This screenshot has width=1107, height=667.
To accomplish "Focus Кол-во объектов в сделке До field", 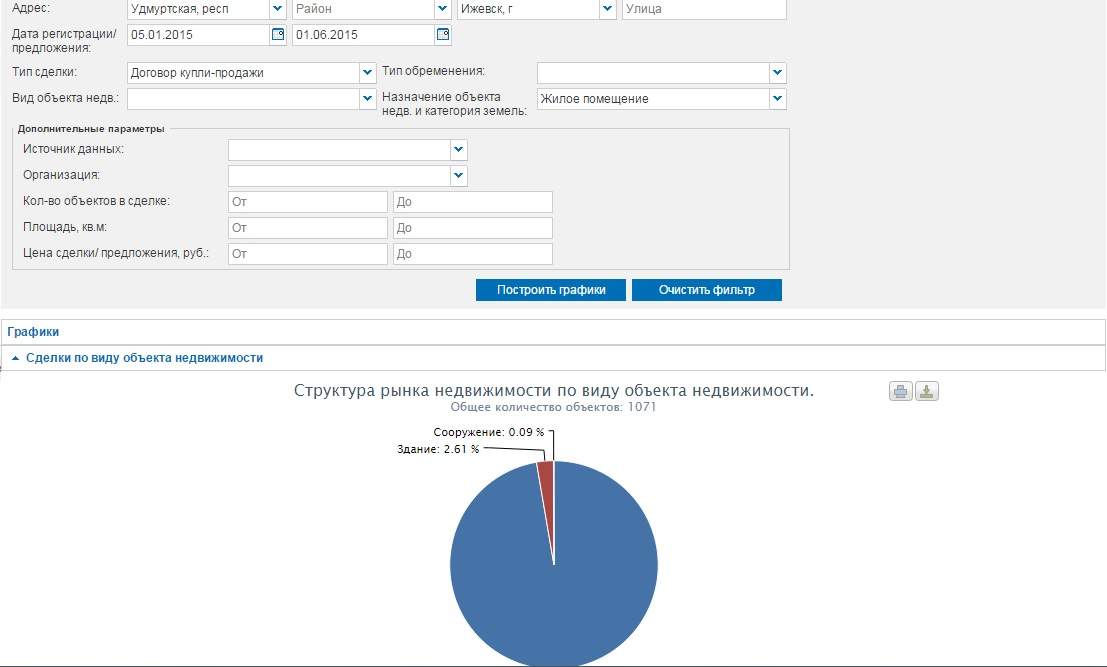I will pos(472,202).
